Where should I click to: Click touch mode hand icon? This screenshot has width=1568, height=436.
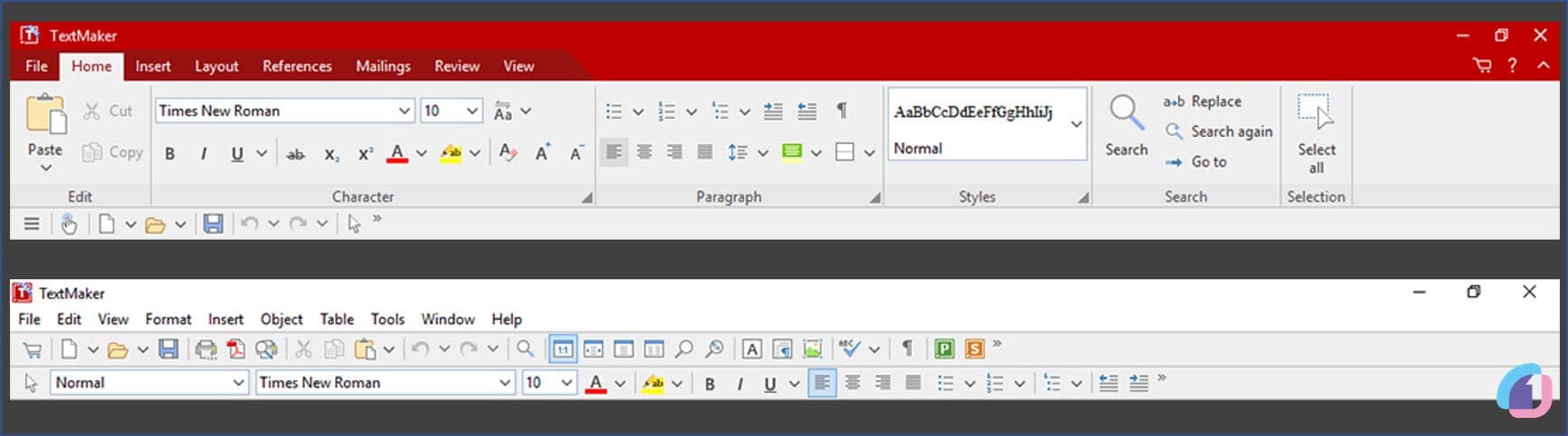[x=69, y=223]
